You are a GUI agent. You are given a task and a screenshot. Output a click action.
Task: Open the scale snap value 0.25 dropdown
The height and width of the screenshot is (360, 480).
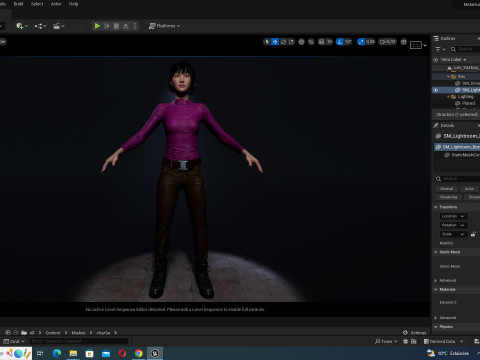(370, 42)
